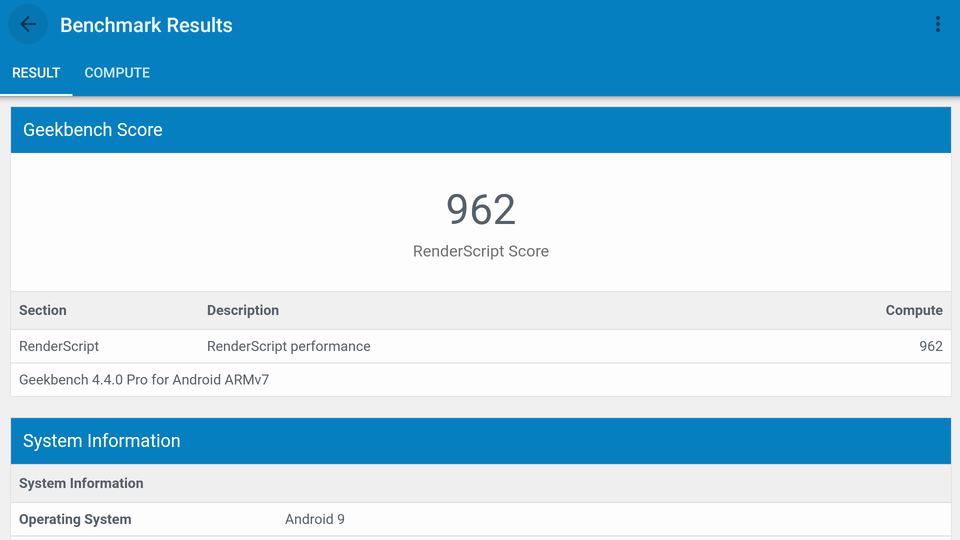Click the Compute column header
Screen dimensions: 960x540
[x=913, y=310]
